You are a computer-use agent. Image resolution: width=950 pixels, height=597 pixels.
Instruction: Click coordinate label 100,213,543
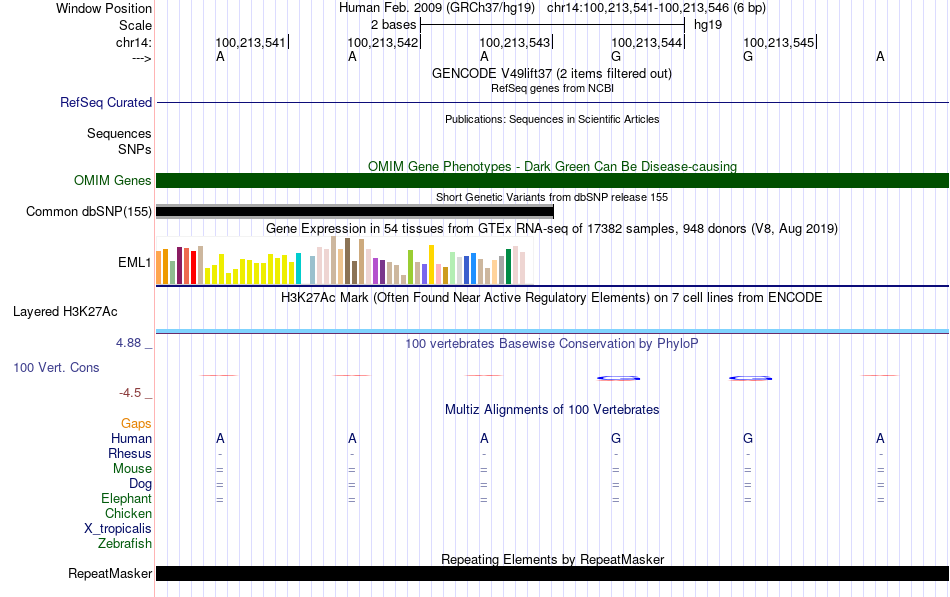[514, 42]
